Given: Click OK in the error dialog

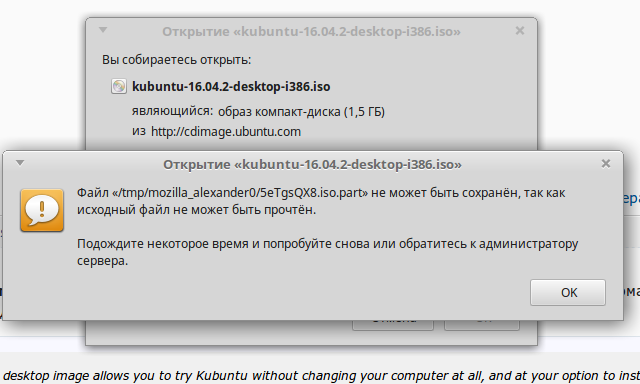Looking at the screenshot, I should tap(568, 293).
